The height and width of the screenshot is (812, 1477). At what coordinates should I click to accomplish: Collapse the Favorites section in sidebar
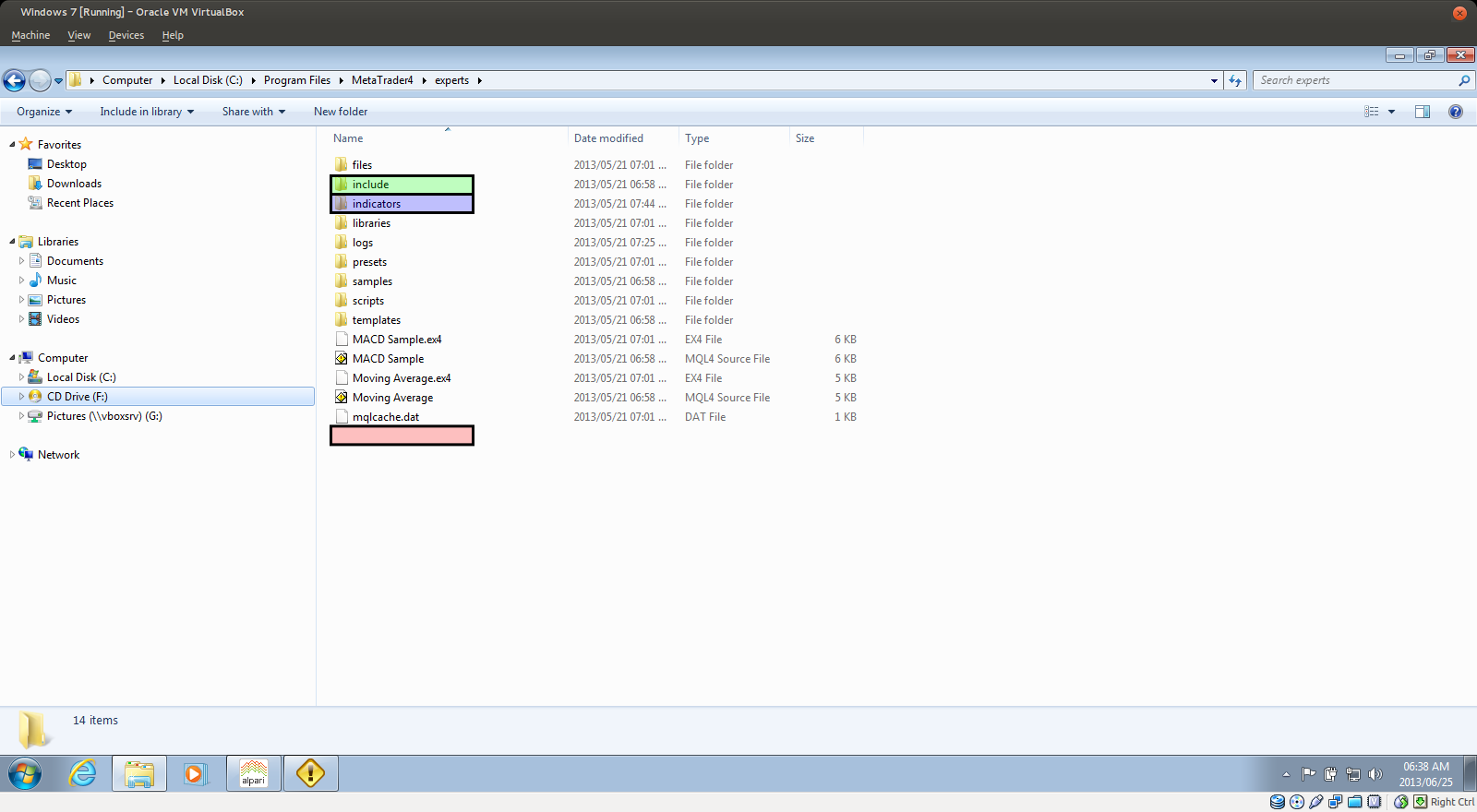(12, 145)
